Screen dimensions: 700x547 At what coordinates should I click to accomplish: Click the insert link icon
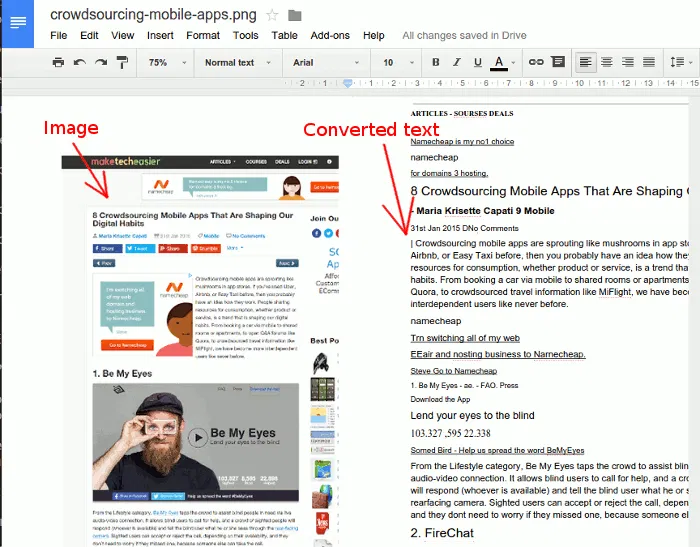click(x=536, y=62)
